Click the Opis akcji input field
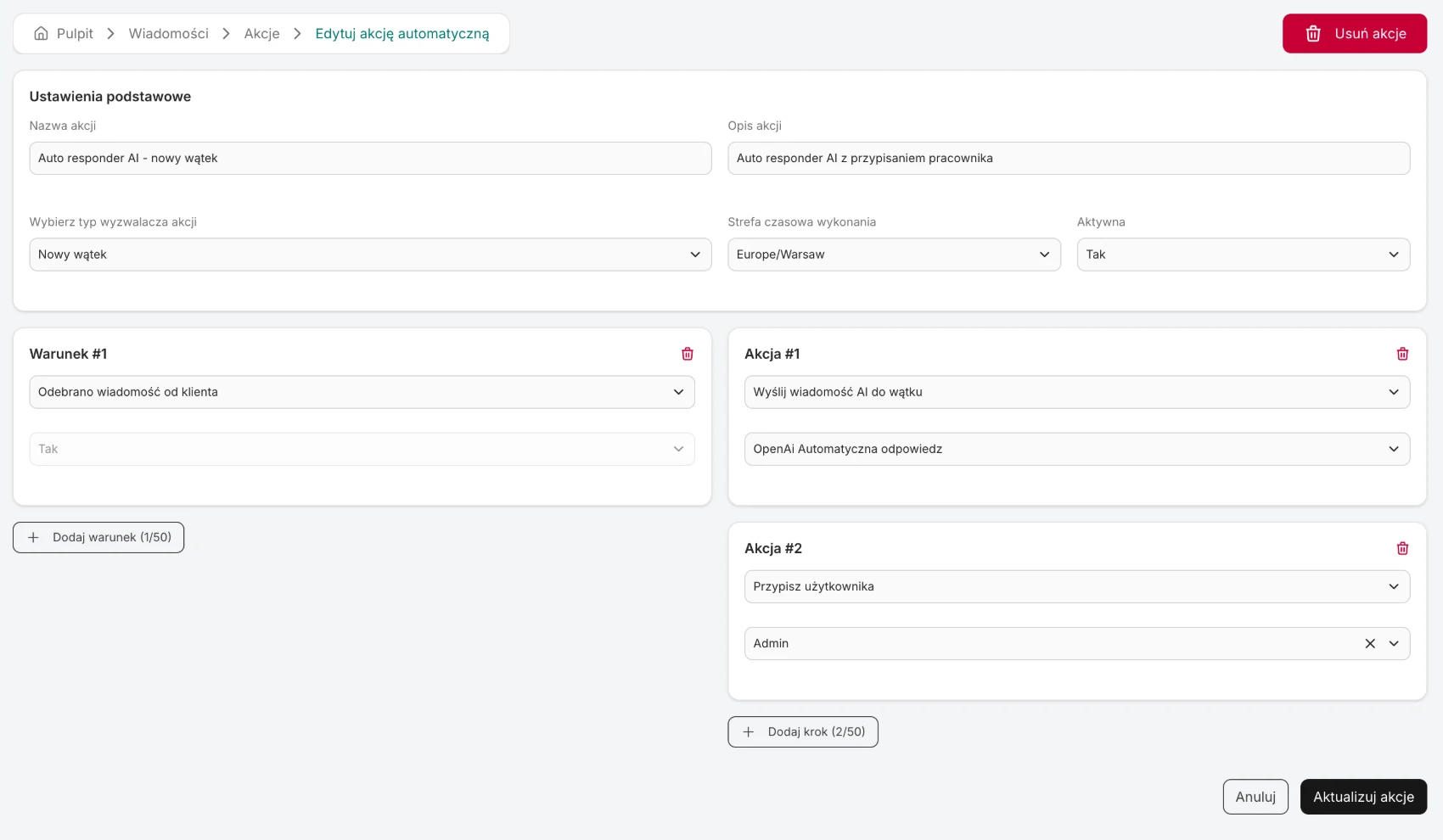Viewport: 1443px width, 840px height. [x=1069, y=158]
